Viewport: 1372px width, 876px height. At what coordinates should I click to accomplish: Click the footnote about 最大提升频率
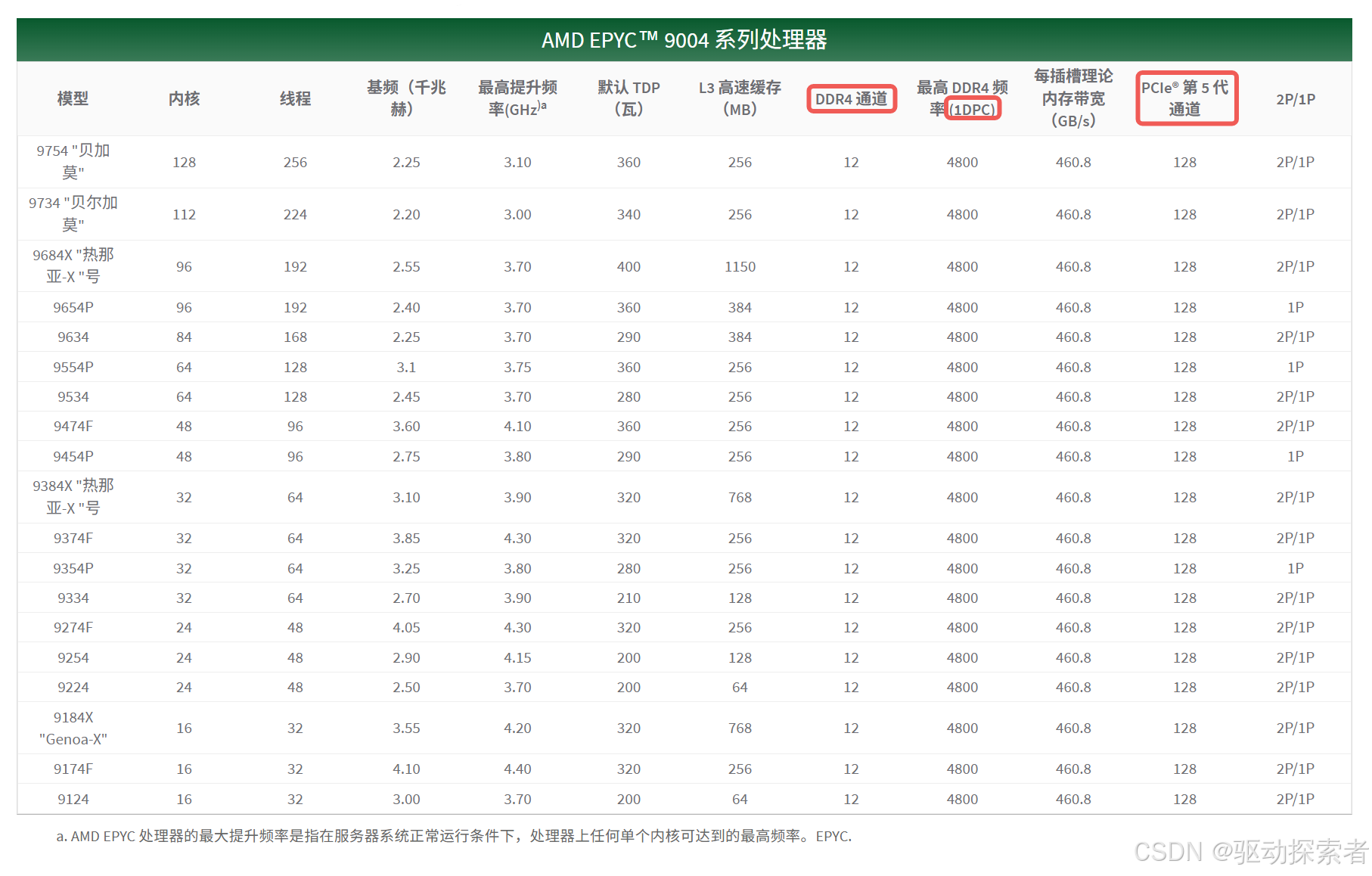click(x=454, y=836)
